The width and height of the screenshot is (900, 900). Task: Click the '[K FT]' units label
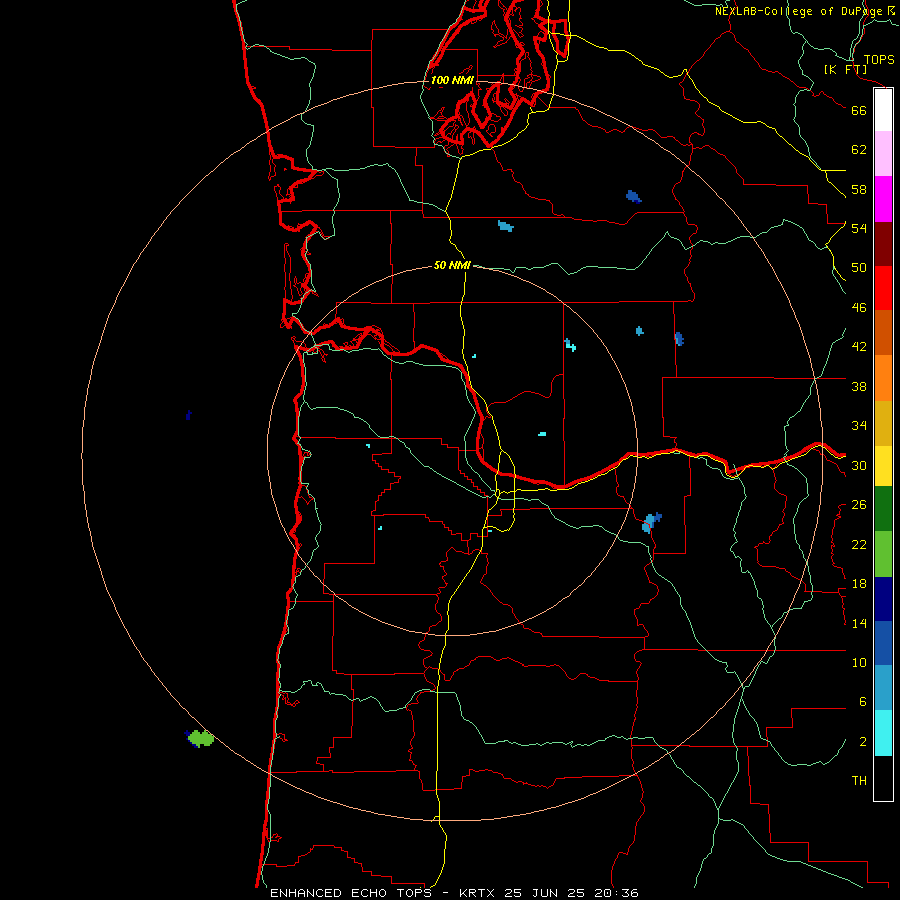845,70
